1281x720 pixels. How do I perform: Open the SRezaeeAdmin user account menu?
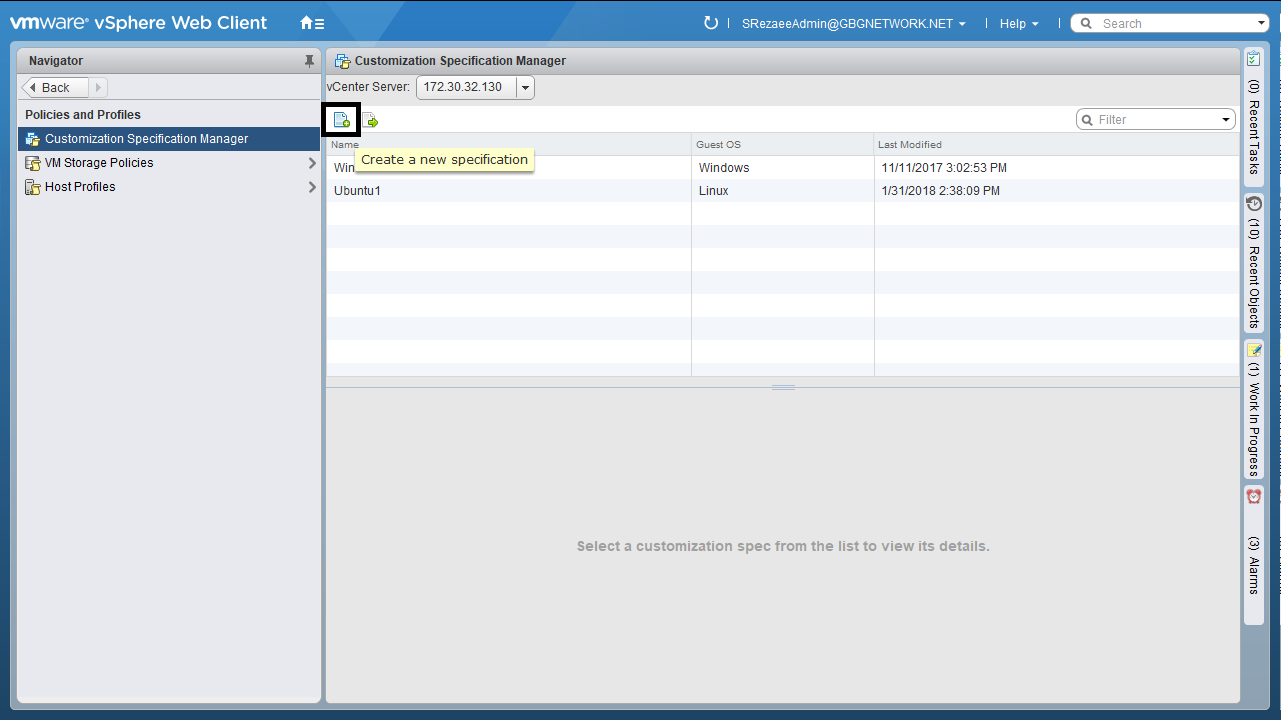click(x=853, y=24)
